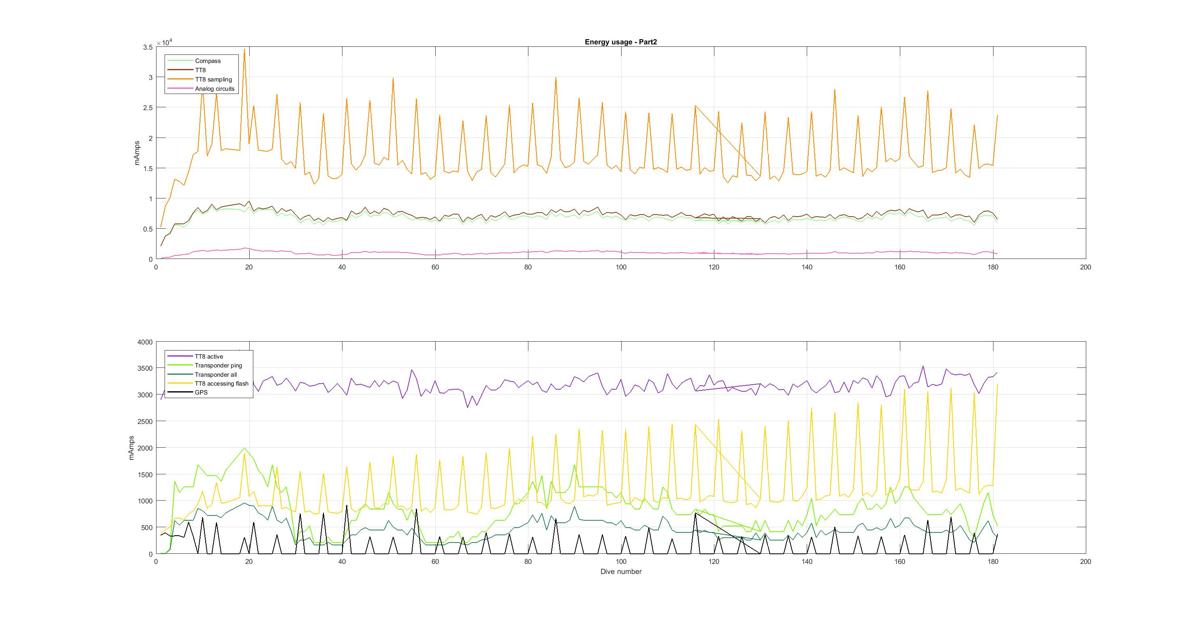Pick the "40" x-axis tick of upper plot
Image resolution: width=1200 pixels, height=622 pixels.
point(342,267)
